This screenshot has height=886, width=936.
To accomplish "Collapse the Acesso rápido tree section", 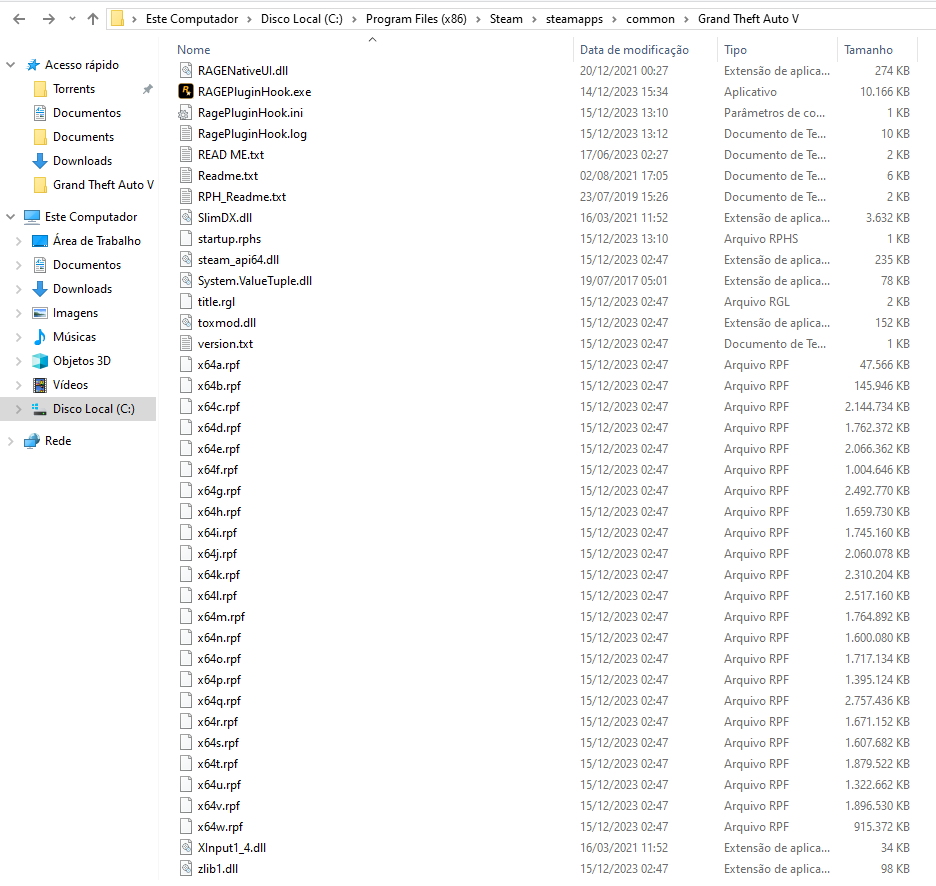I will pyautogui.click(x=10, y=64).
